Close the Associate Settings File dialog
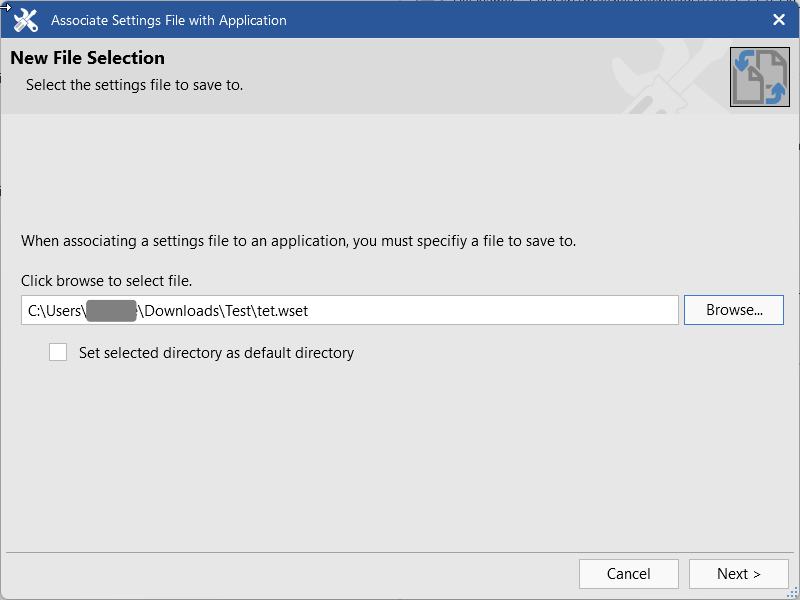 779,19
